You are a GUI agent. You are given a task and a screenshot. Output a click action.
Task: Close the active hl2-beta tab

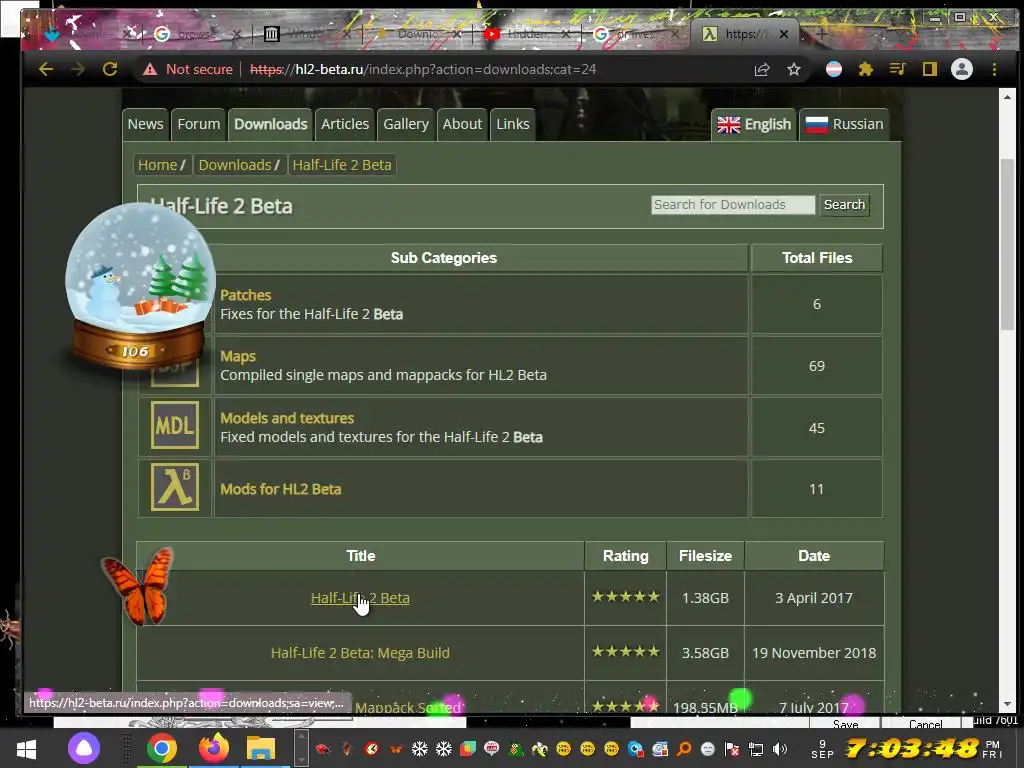pyautogui.click(x=784, y=34)
